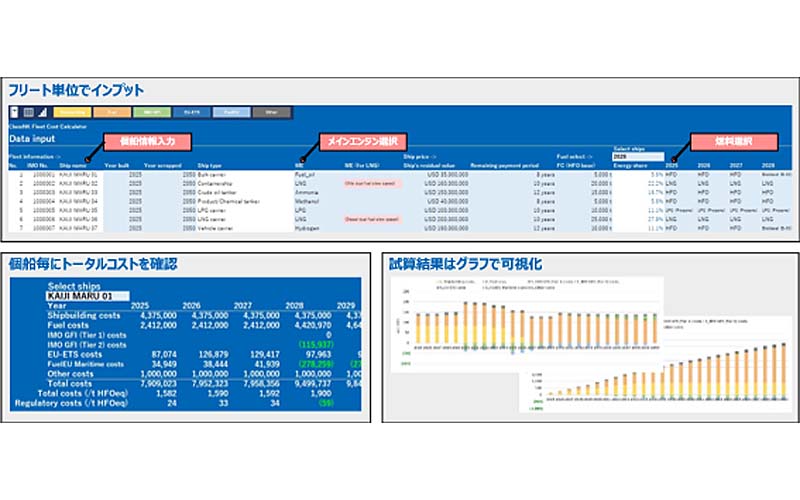800x500 pixels.
Task: Select ship name cell KAIJI MARU 01 in table
Action: click(x=78, y=174)
